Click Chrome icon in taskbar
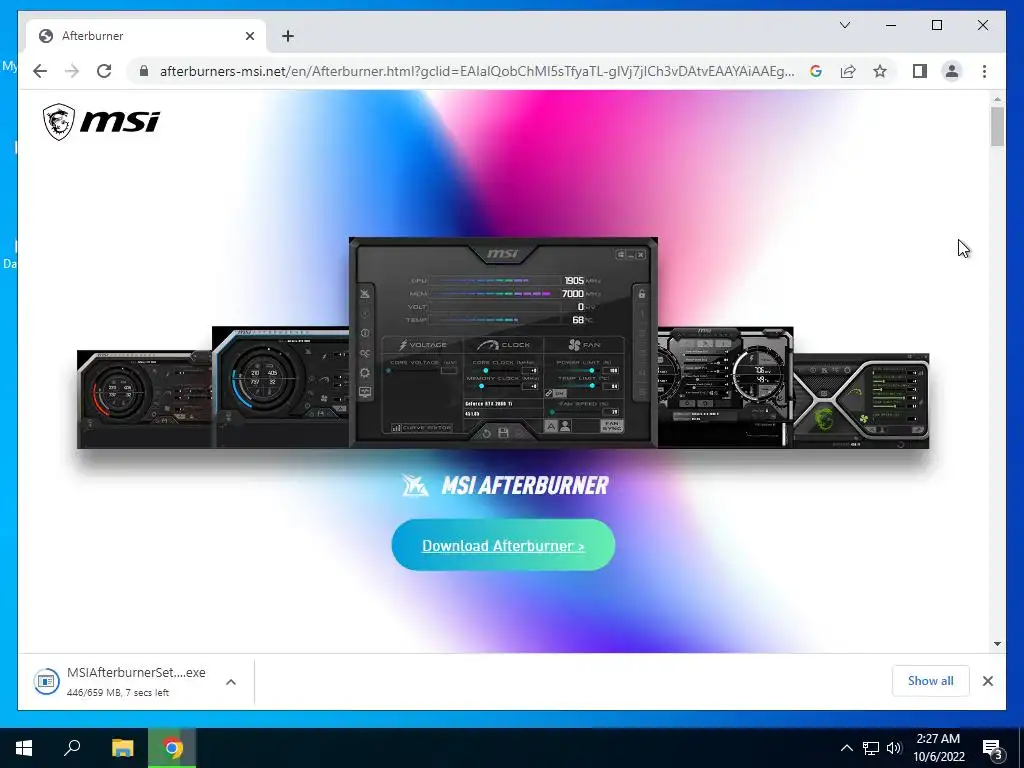The image size is (1024, 768). (x=172, y=748)
